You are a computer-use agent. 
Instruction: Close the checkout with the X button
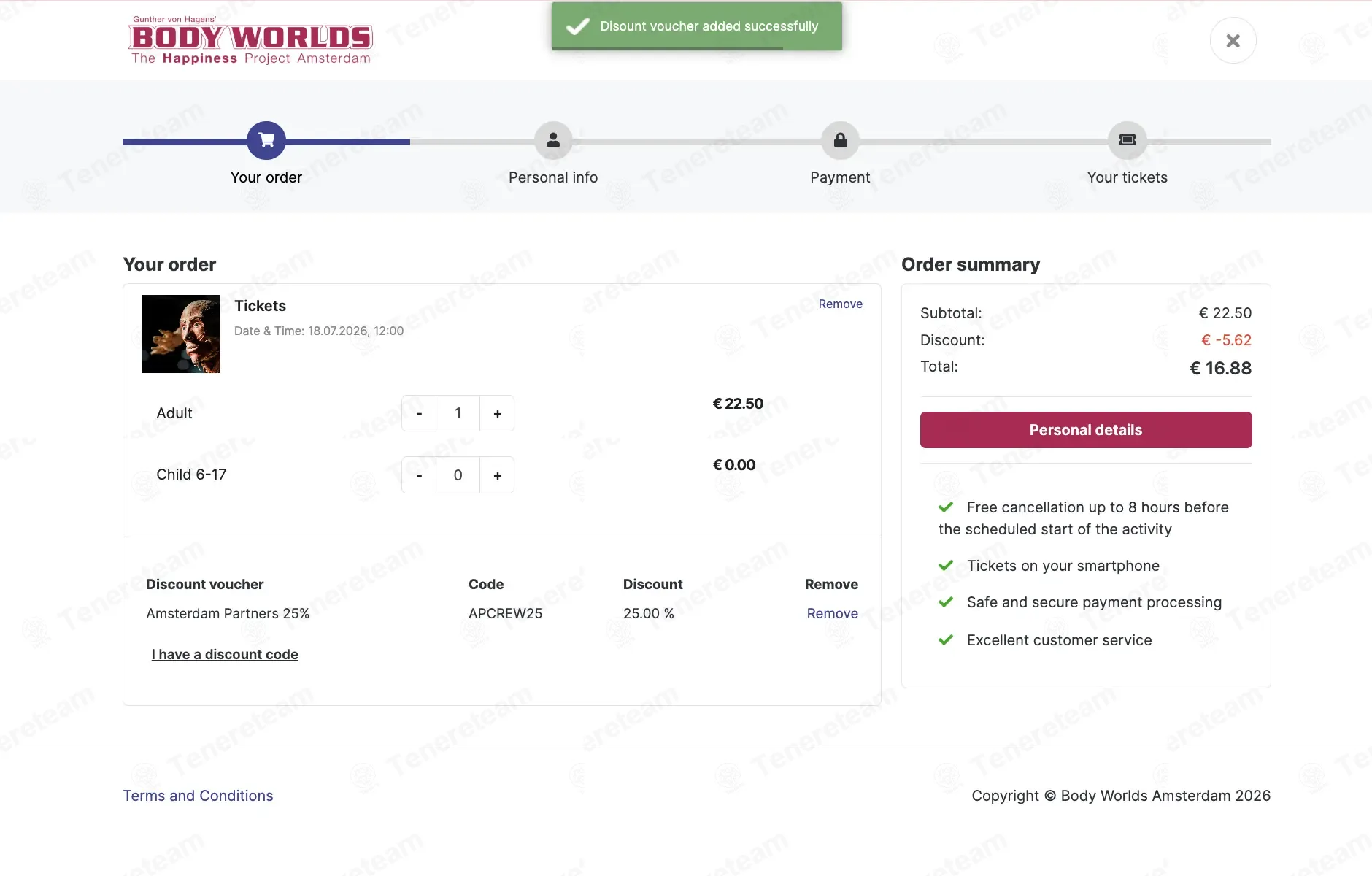1233,40
